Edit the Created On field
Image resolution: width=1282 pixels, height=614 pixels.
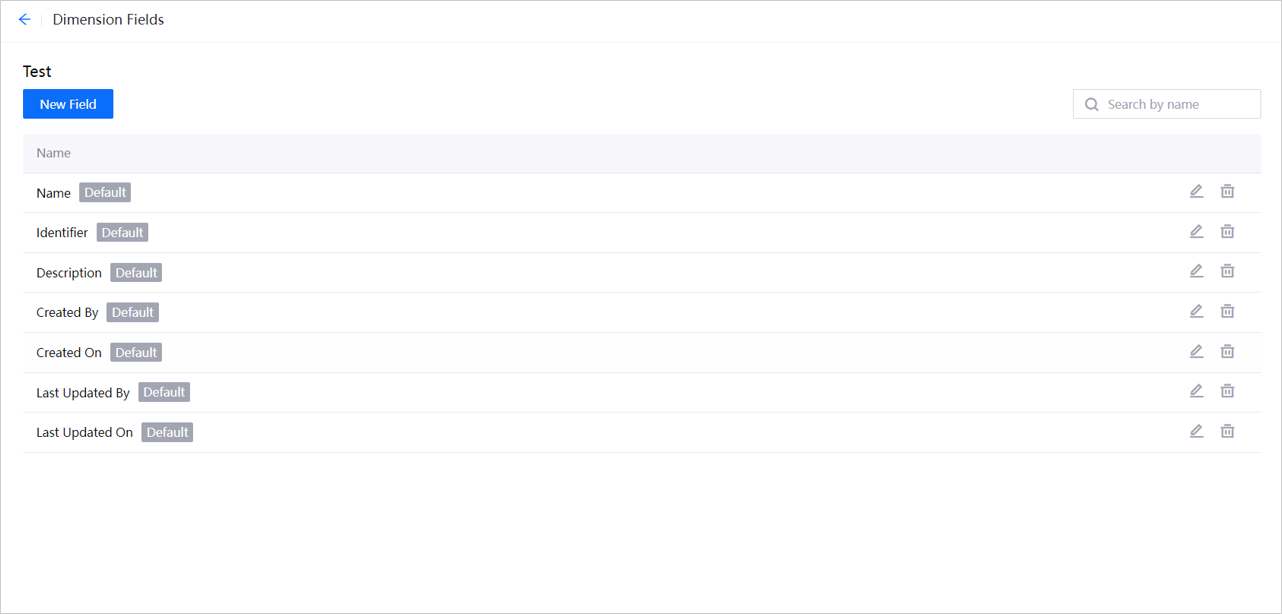click(1196, 351)
